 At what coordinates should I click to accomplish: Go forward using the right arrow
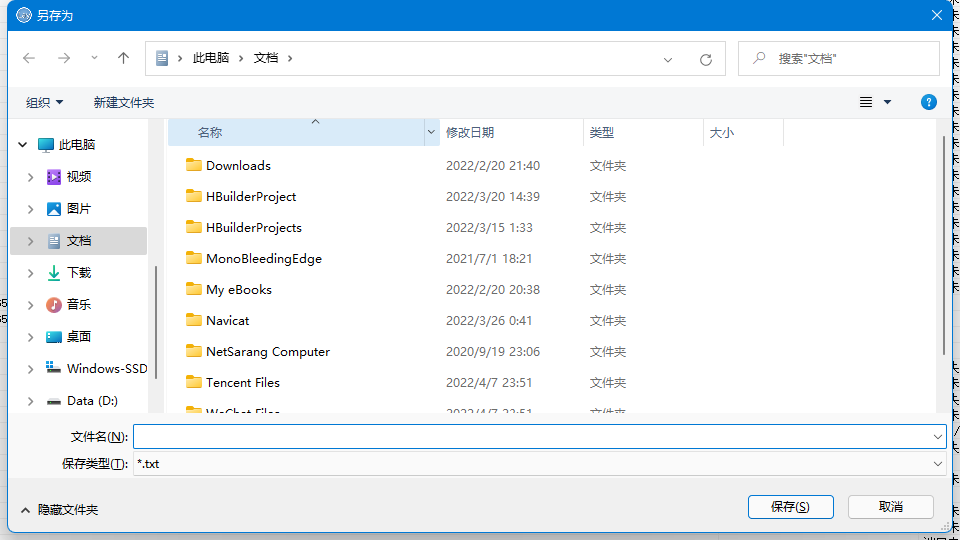point(64,58)
